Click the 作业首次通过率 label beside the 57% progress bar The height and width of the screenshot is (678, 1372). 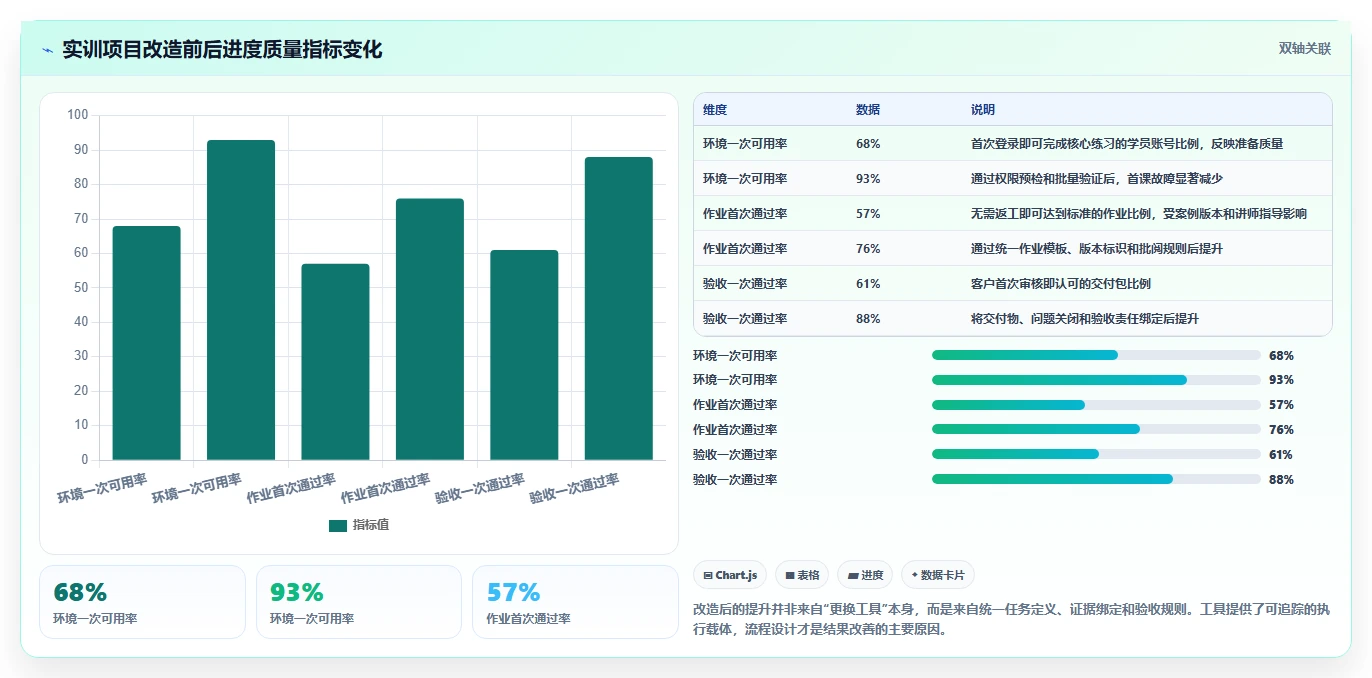tap(735, 405)
